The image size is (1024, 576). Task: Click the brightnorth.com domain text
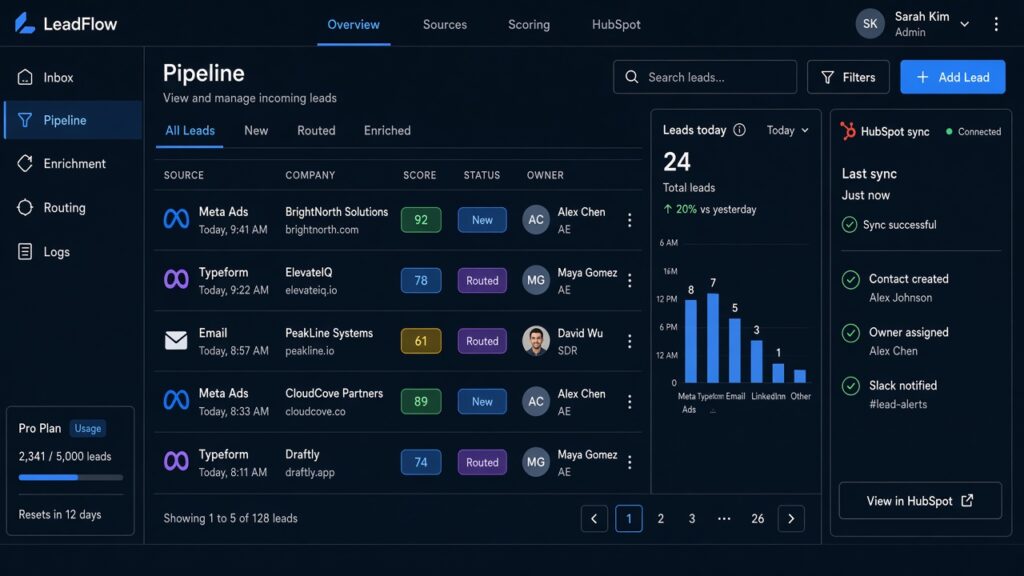pyautogui.click(x=322, y=230)
